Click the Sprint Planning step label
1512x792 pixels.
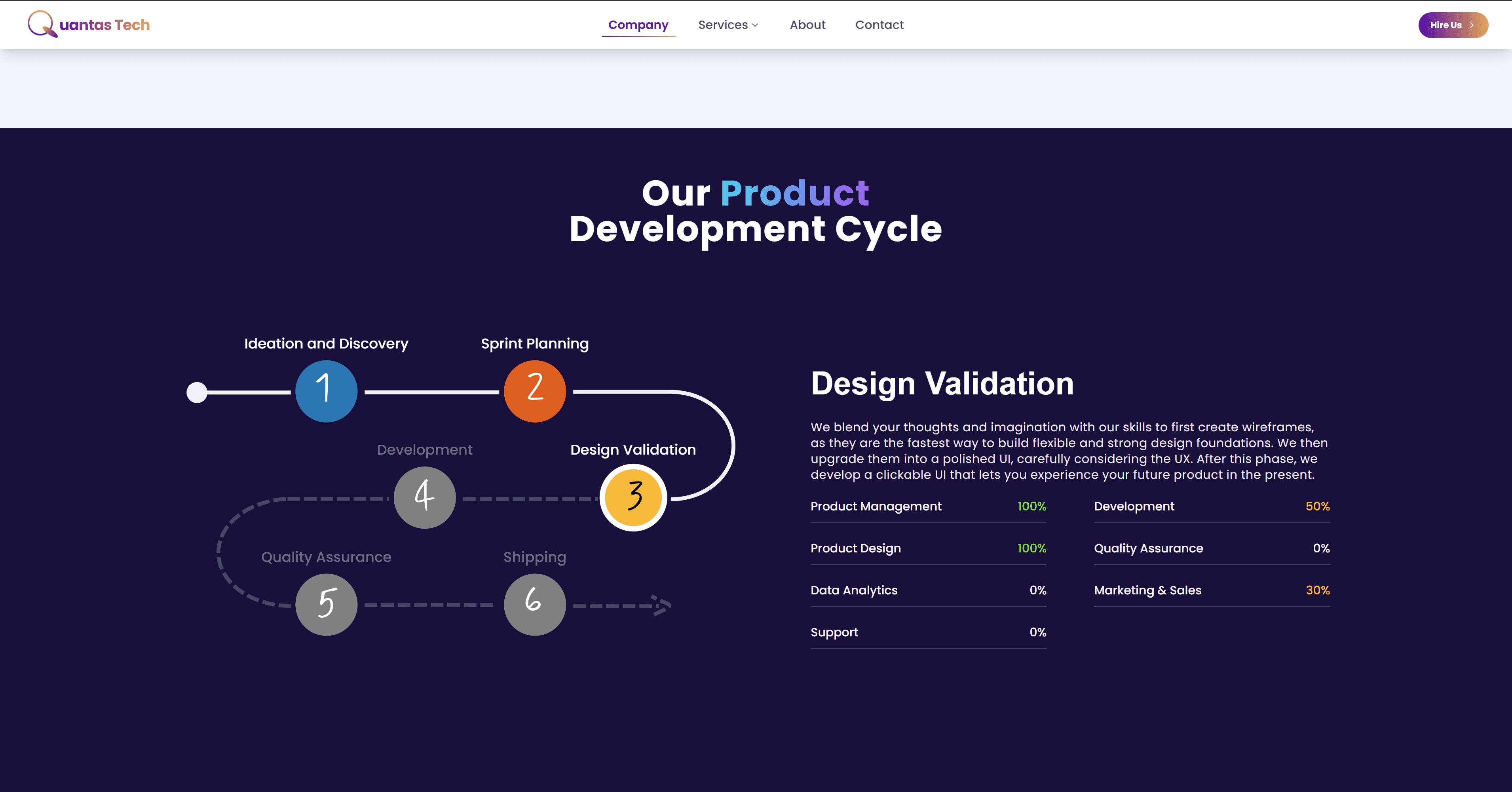(535, 343)
